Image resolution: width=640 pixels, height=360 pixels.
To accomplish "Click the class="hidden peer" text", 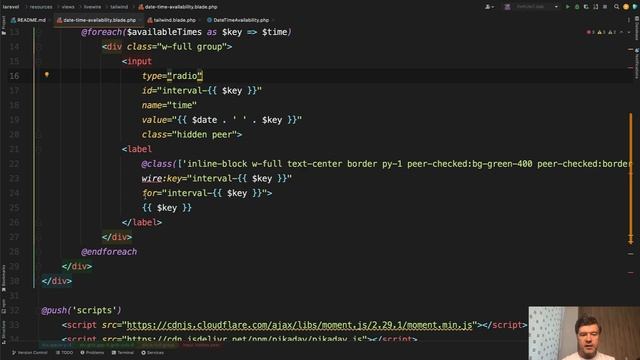I will [191, 135].
